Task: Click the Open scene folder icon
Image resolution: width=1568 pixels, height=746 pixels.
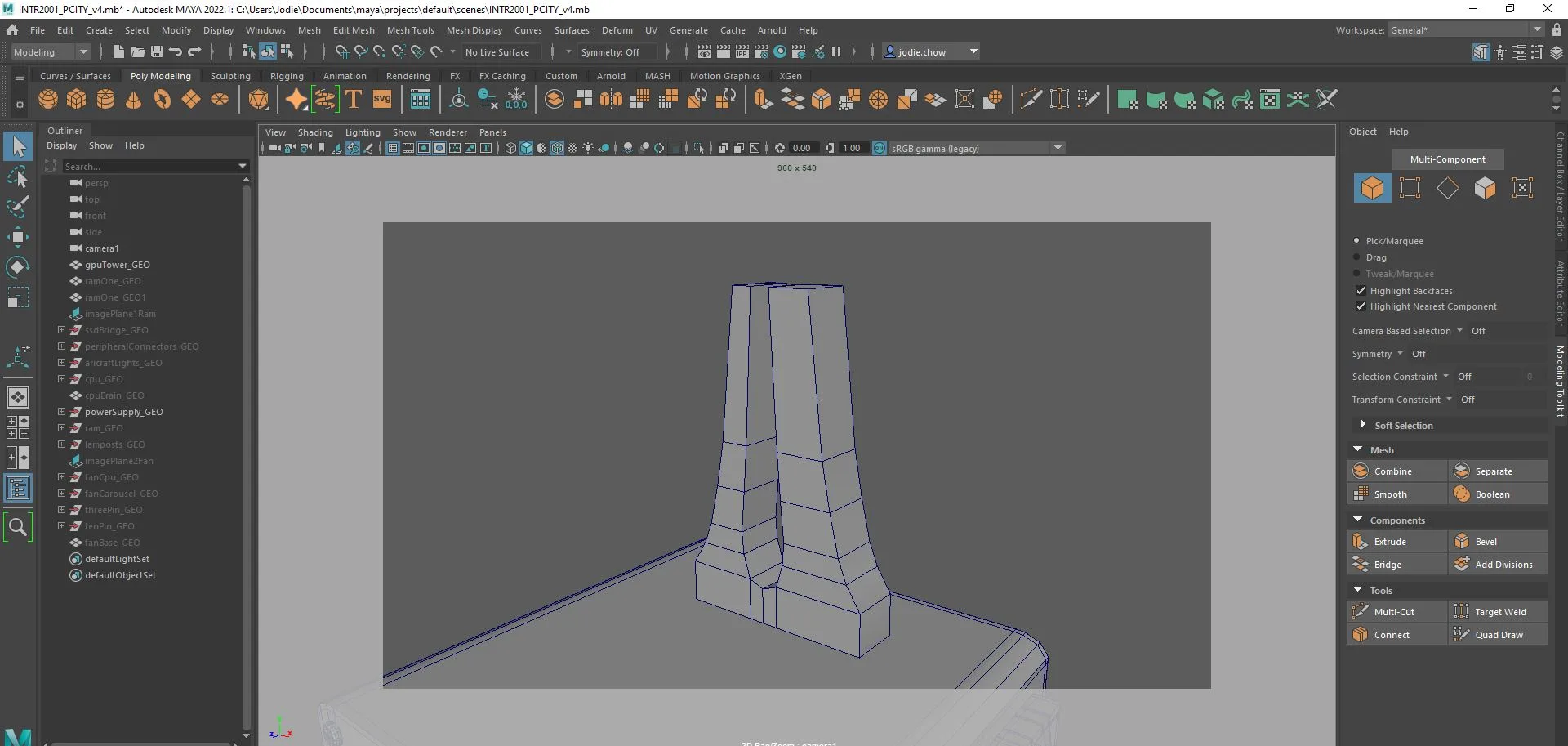Action: tap(138, 51)
